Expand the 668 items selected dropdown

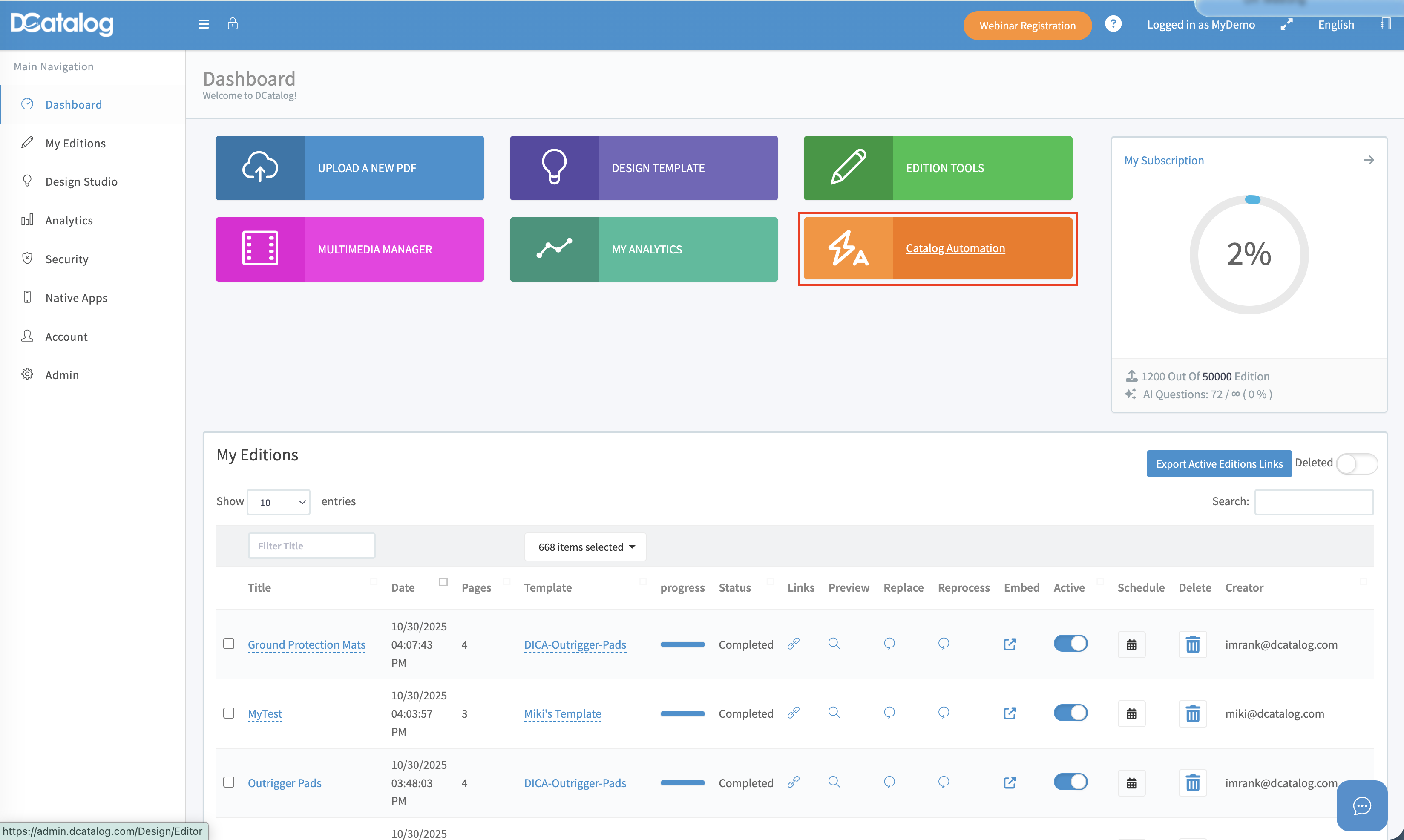[585, 547]
